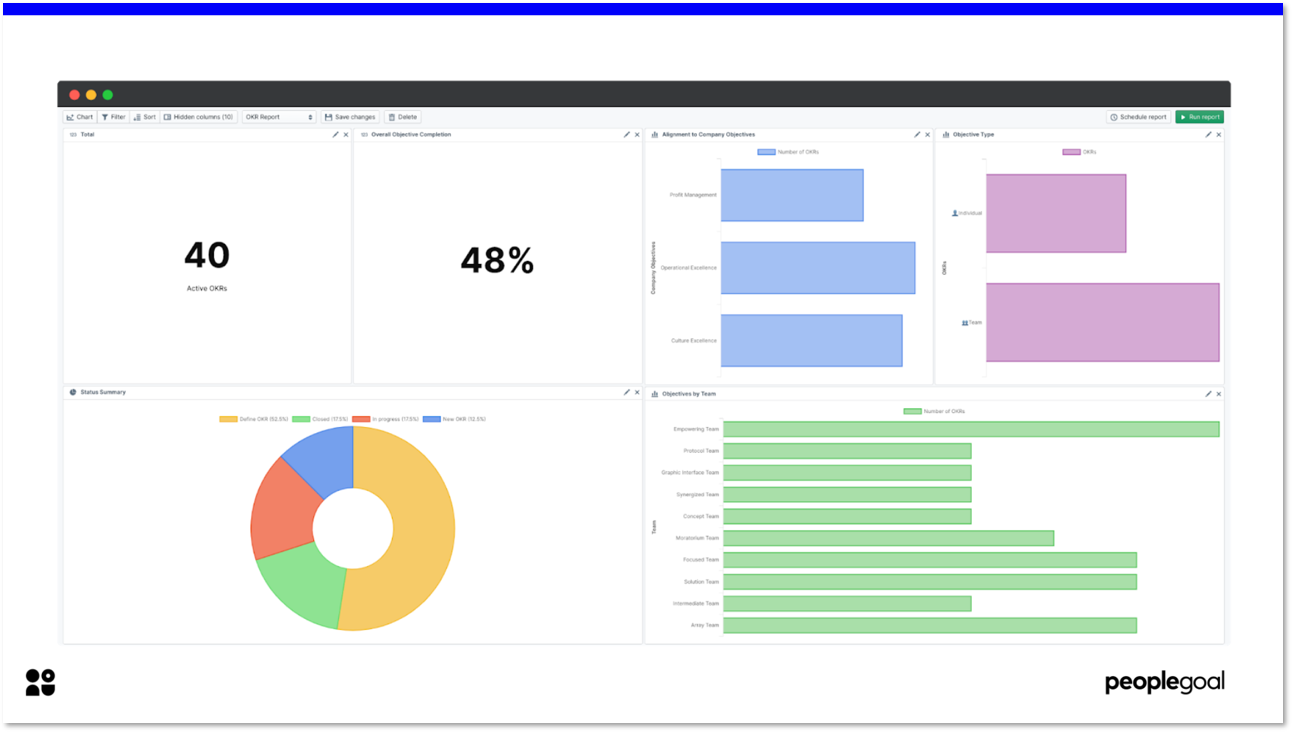This screenshot has height=732, width=1292.
Task: Click the Synergized Team label
Action: click(x=697, y=495)
